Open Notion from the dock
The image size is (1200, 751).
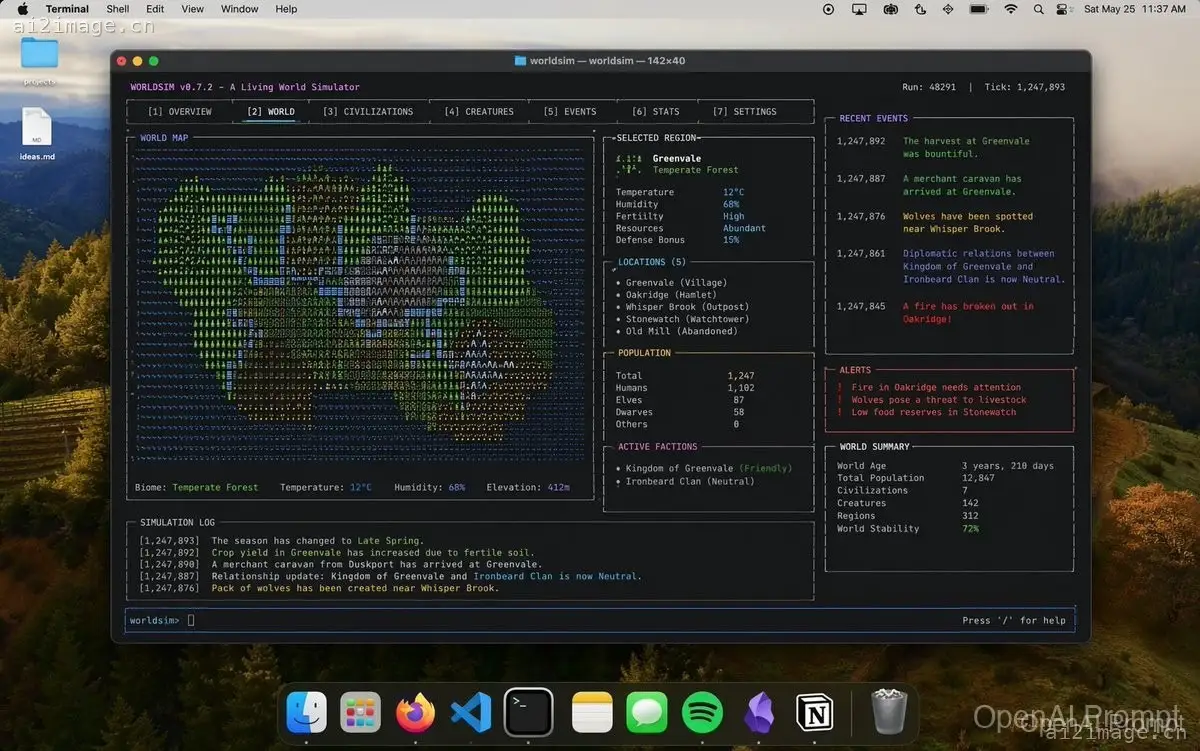[x=814, y=713]
